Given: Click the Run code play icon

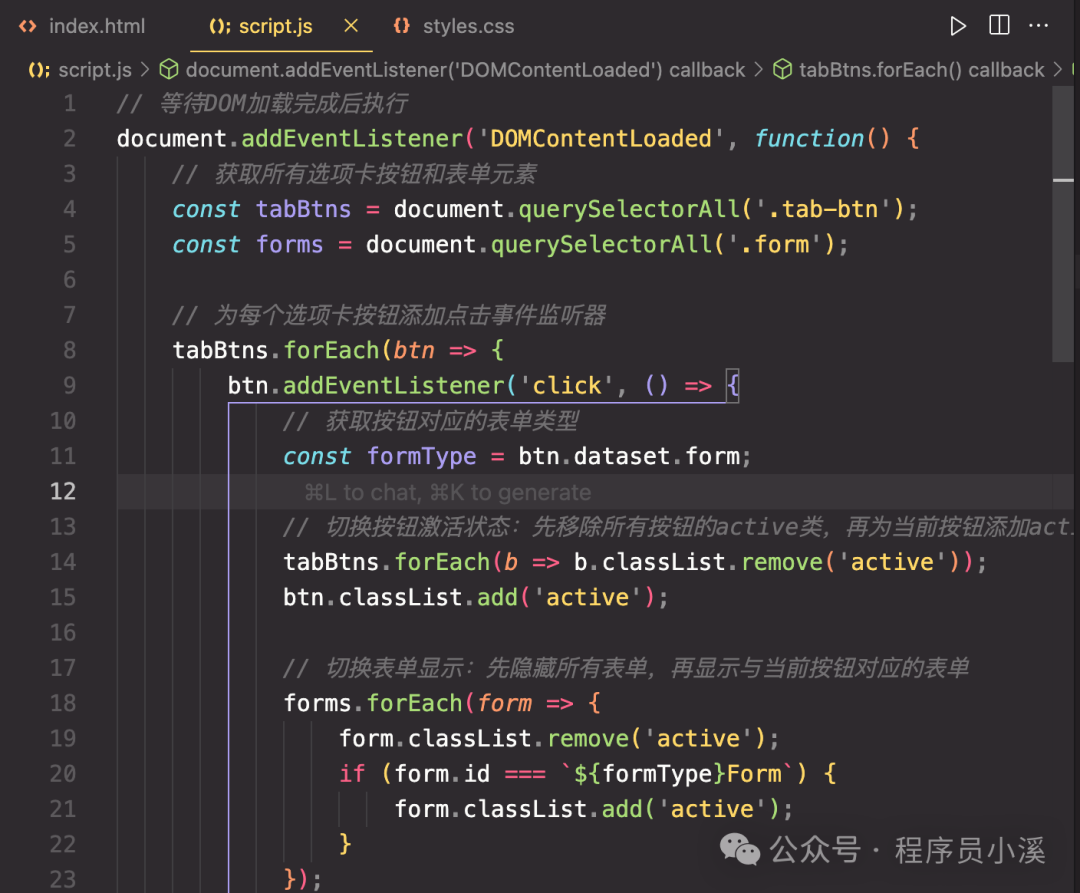Looking at the screenshot, I should [x=958, y=26].
